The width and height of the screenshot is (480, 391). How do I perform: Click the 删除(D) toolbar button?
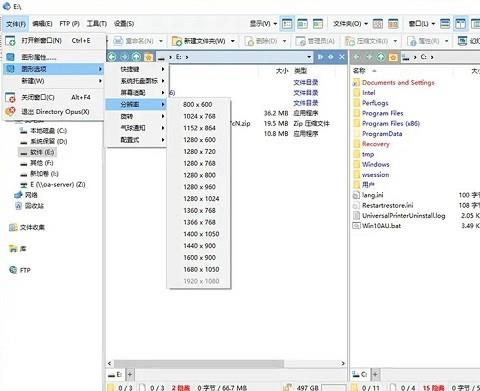click(x=261, y=41)
